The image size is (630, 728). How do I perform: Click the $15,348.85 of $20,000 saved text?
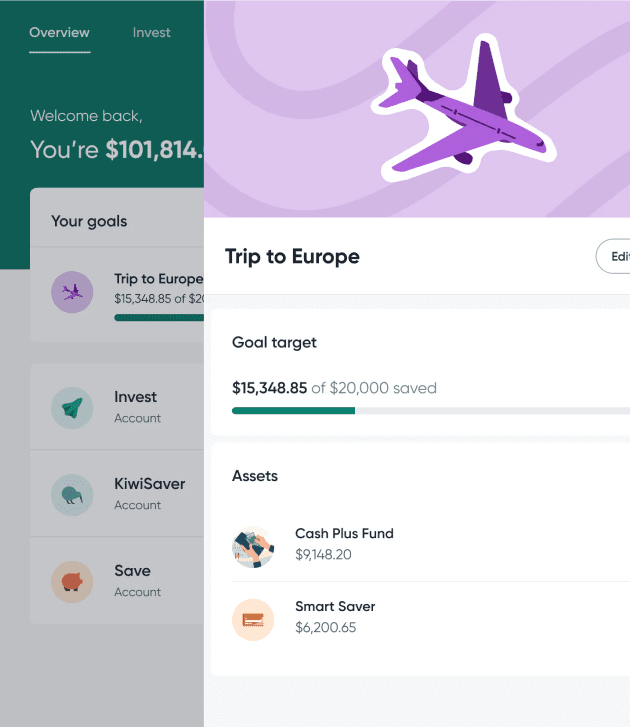334,388
